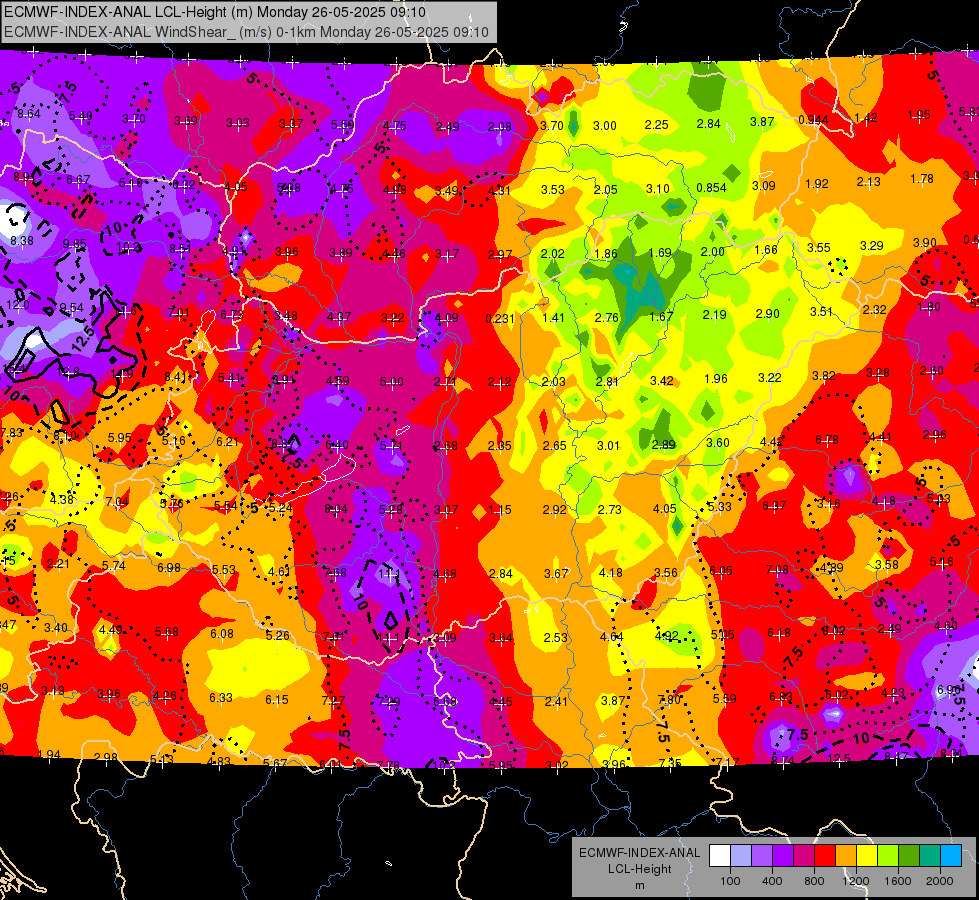Viewport: 979px width, 900px height.
Task: Click the yellow legend swatch
Action: (867, 856)
